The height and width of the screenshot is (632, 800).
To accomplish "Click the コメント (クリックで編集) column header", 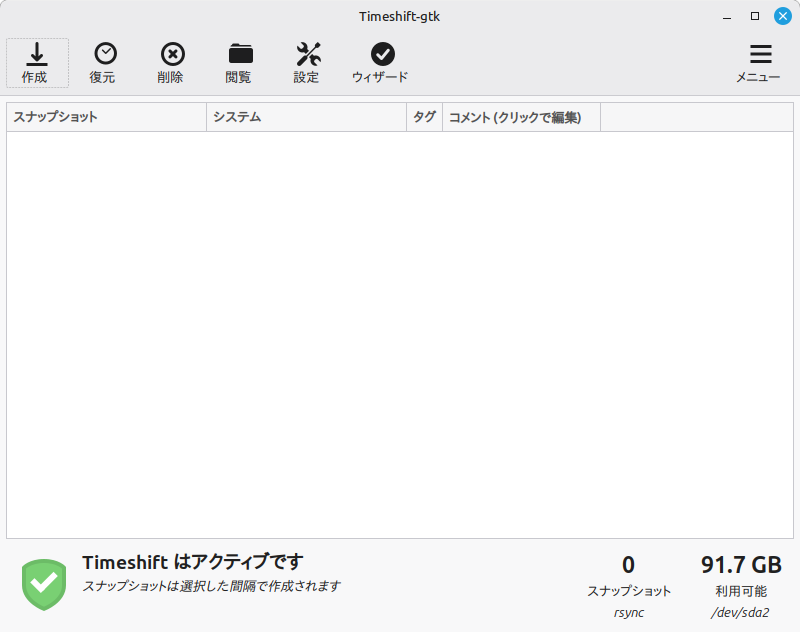I will click(521, 117).
